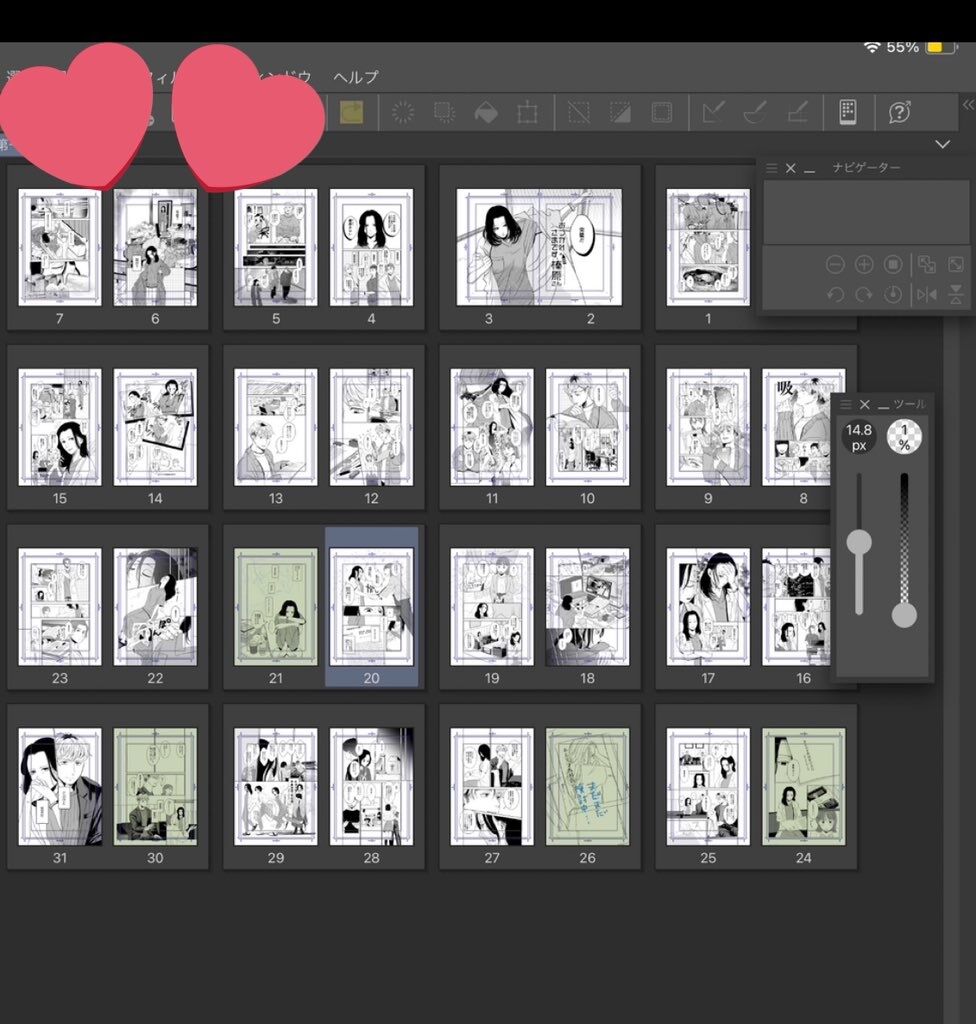Click the half-filled diagonal square icon
Viewport: 976px width, 1024px height.
pyautogui.click(x=620, y=112)
